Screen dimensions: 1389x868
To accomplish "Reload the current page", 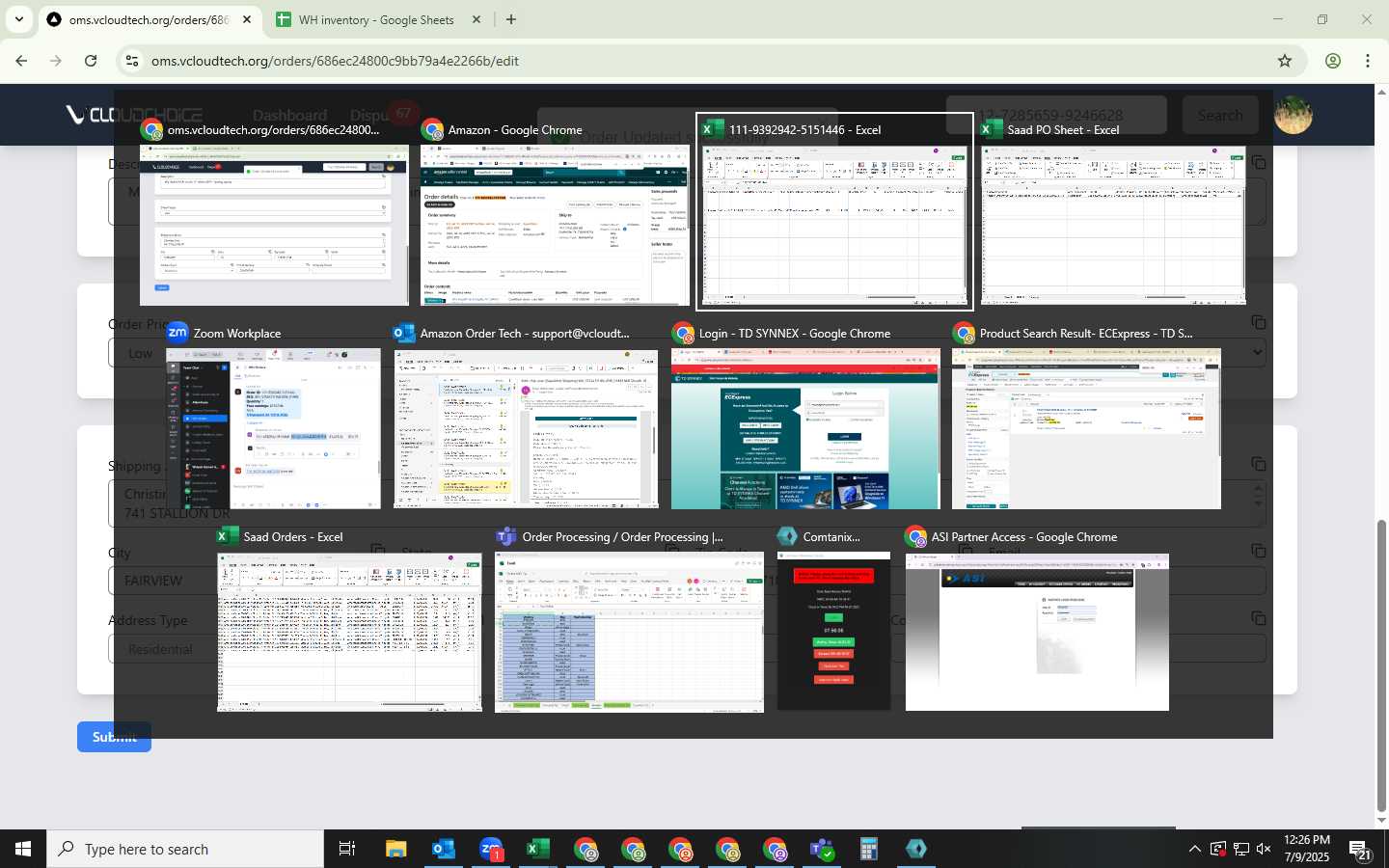I will [91, 61].
